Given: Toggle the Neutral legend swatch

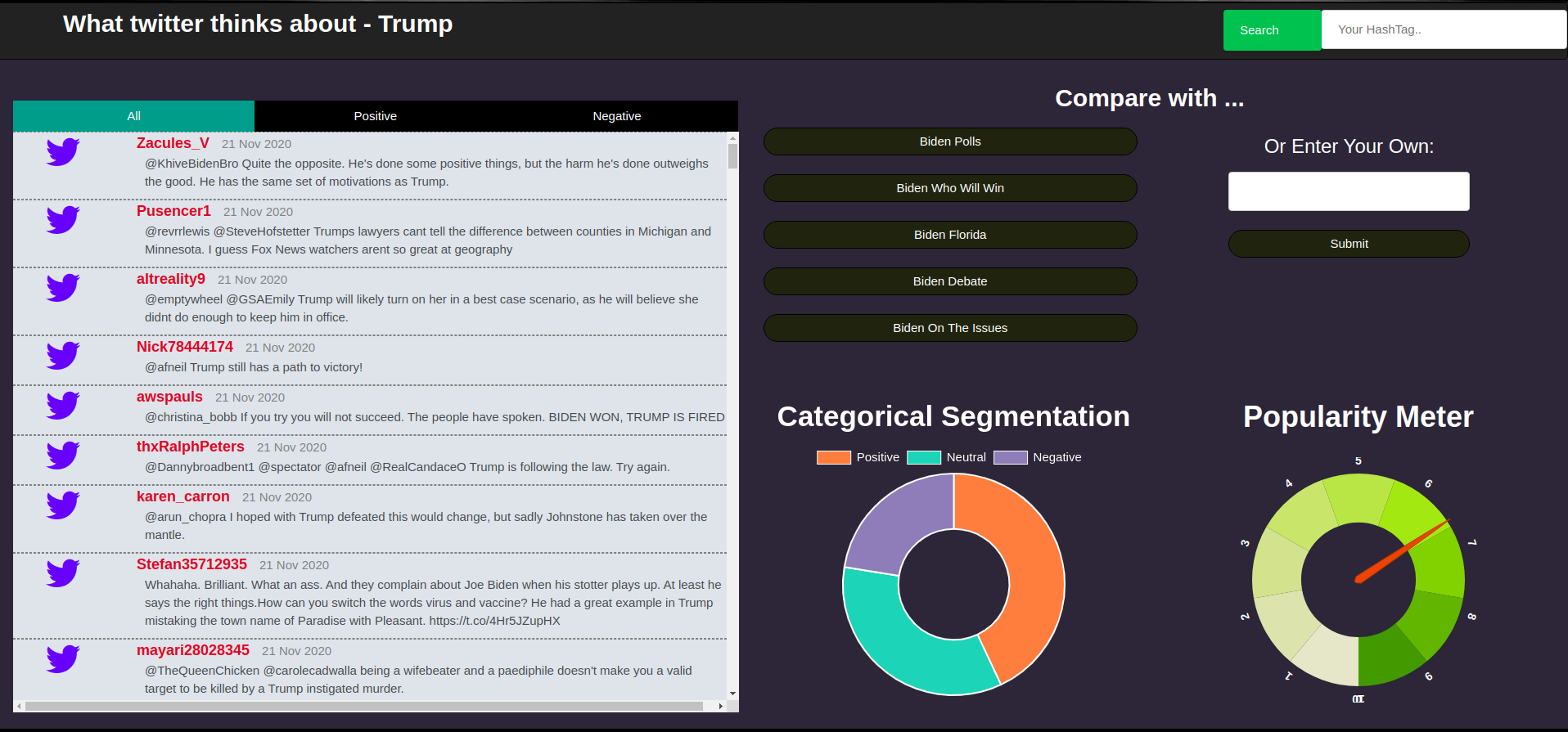Looking at the screenshot, I should (924, 457).
